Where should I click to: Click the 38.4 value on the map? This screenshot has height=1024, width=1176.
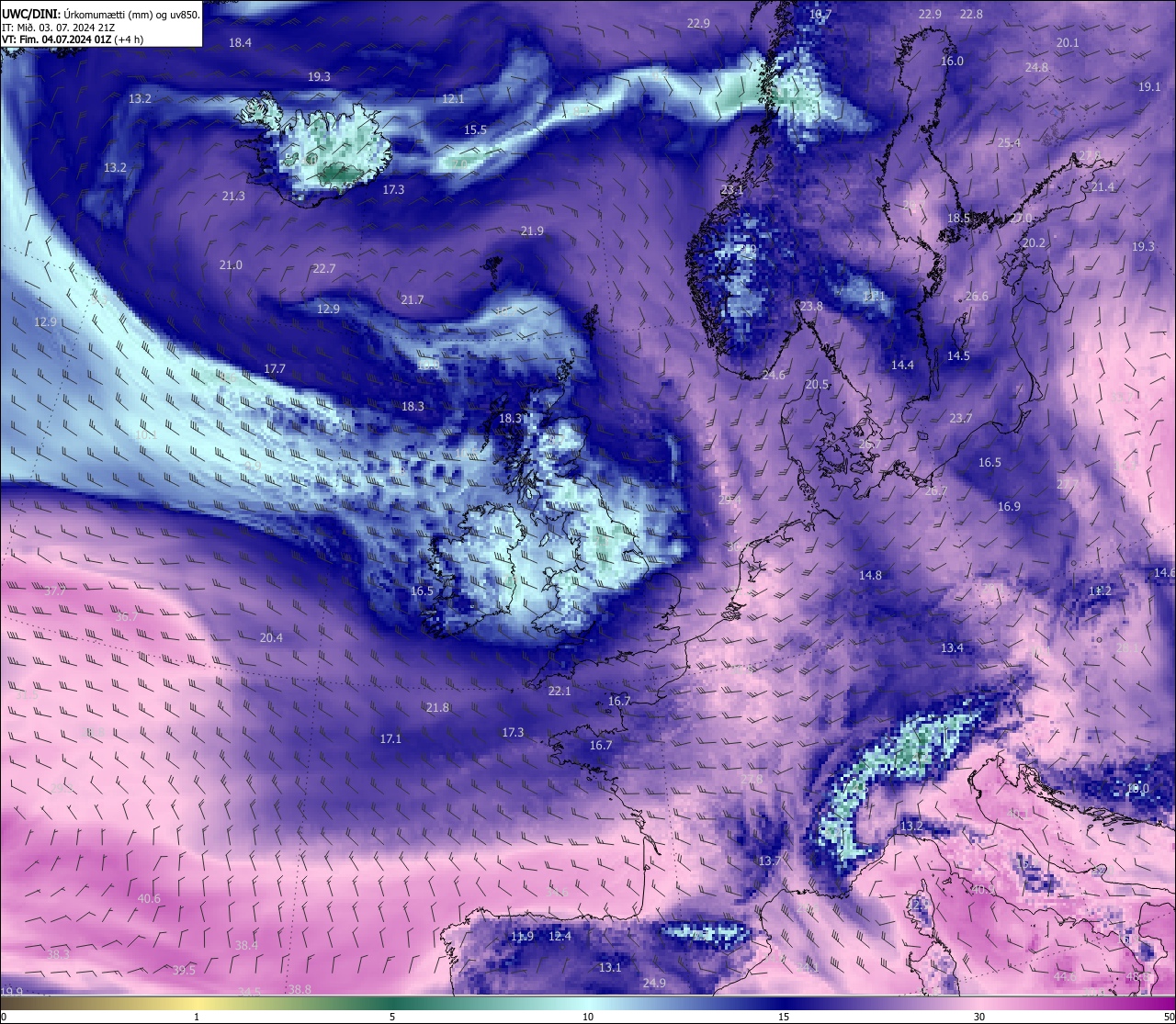click(246, 945)
